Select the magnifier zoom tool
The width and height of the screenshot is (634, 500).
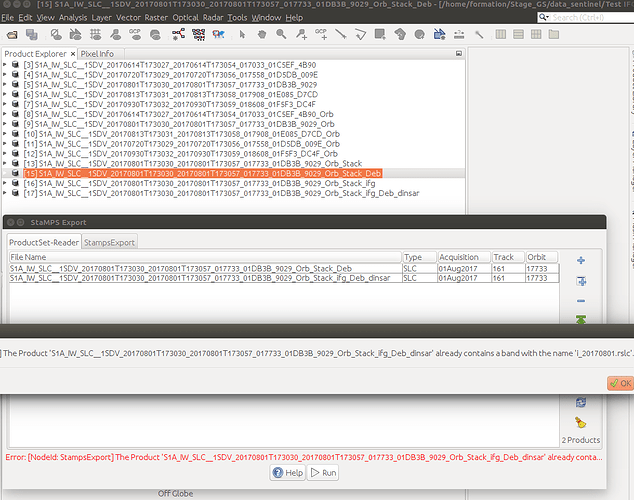[281, 35]
